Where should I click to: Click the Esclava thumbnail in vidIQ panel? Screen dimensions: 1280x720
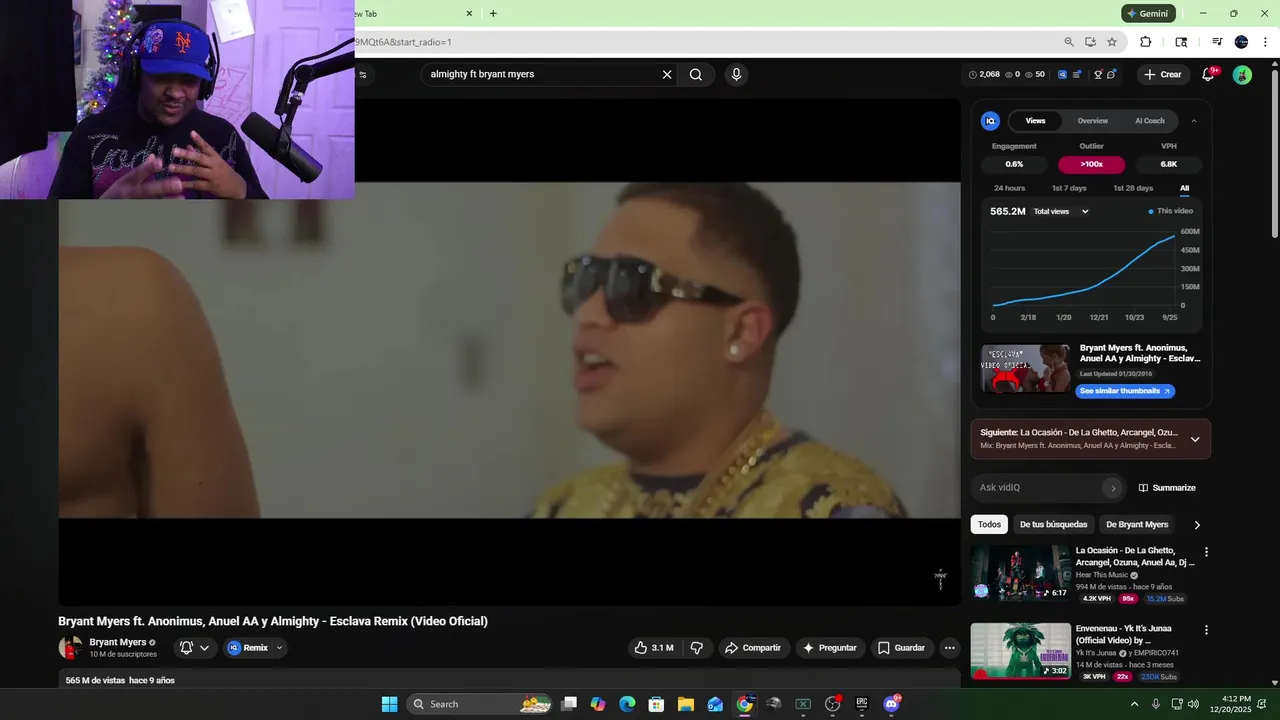[x=1026, y=369]
